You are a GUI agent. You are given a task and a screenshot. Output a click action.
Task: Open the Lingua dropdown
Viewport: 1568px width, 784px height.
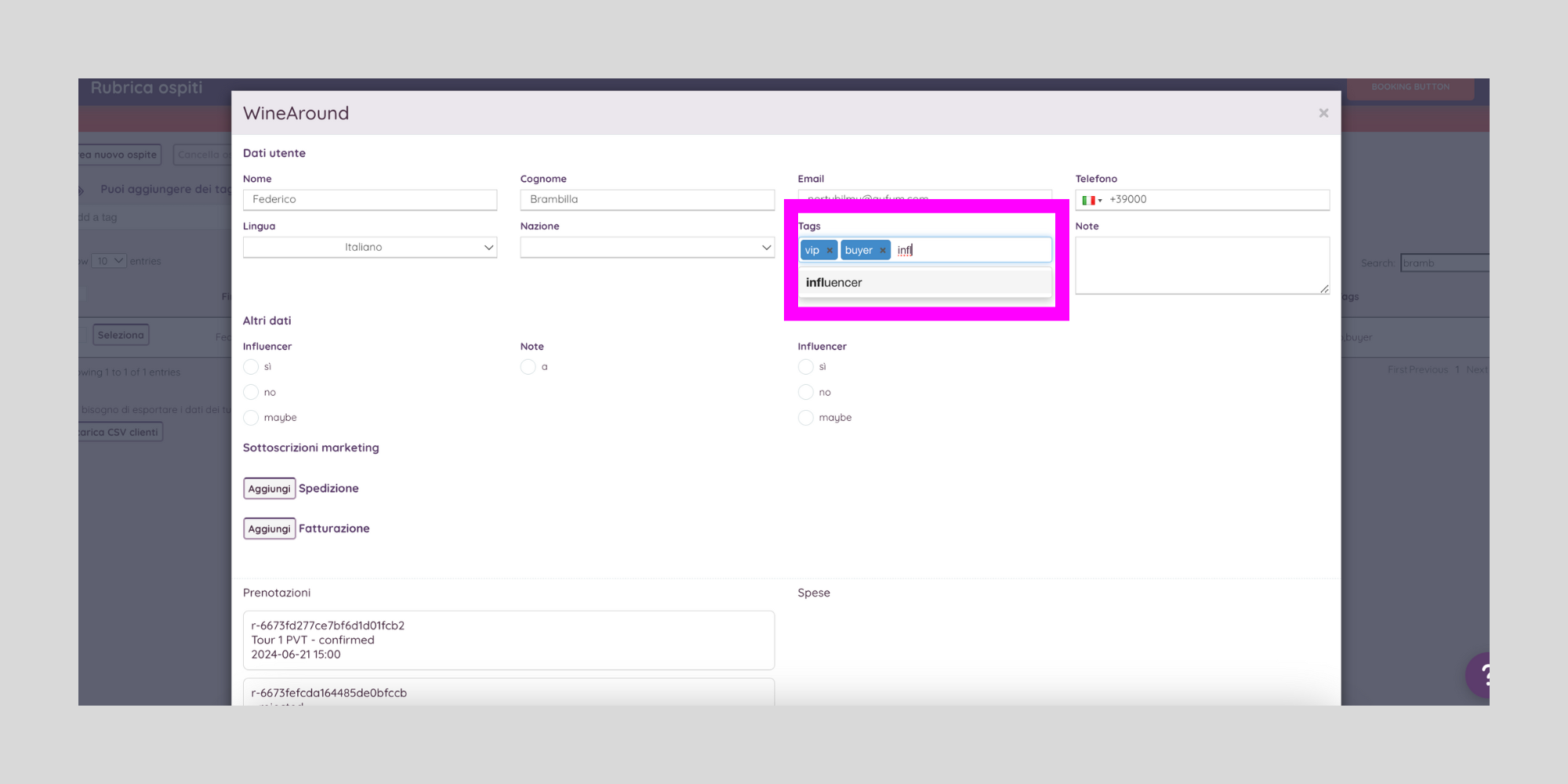click(370, 247)
